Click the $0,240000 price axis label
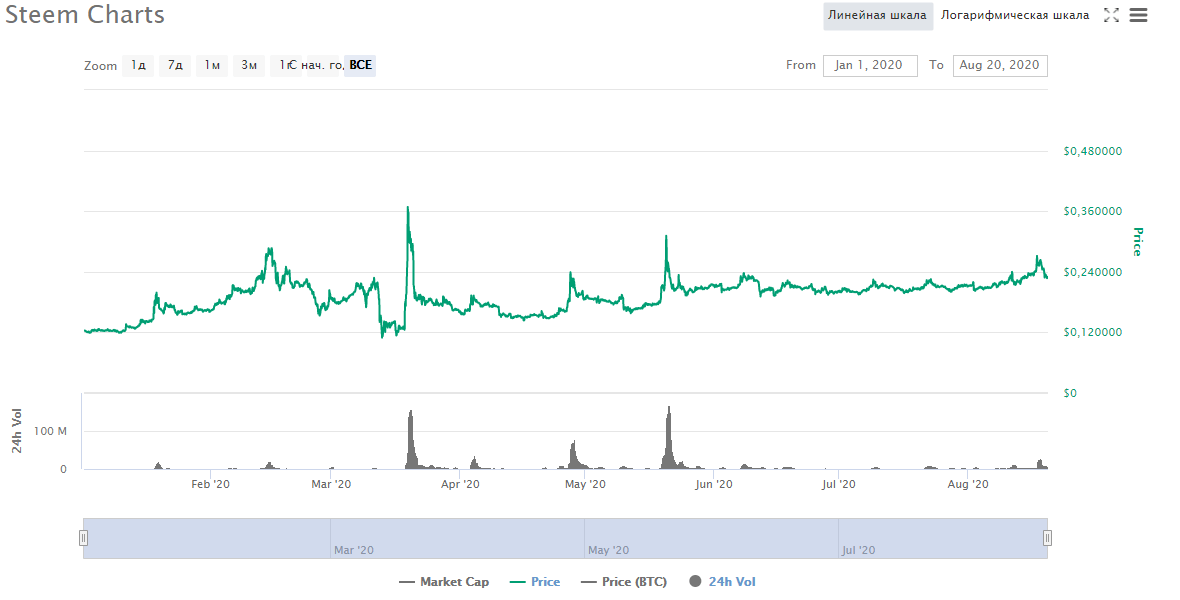1180x600 pixels. coord(1093,273)
